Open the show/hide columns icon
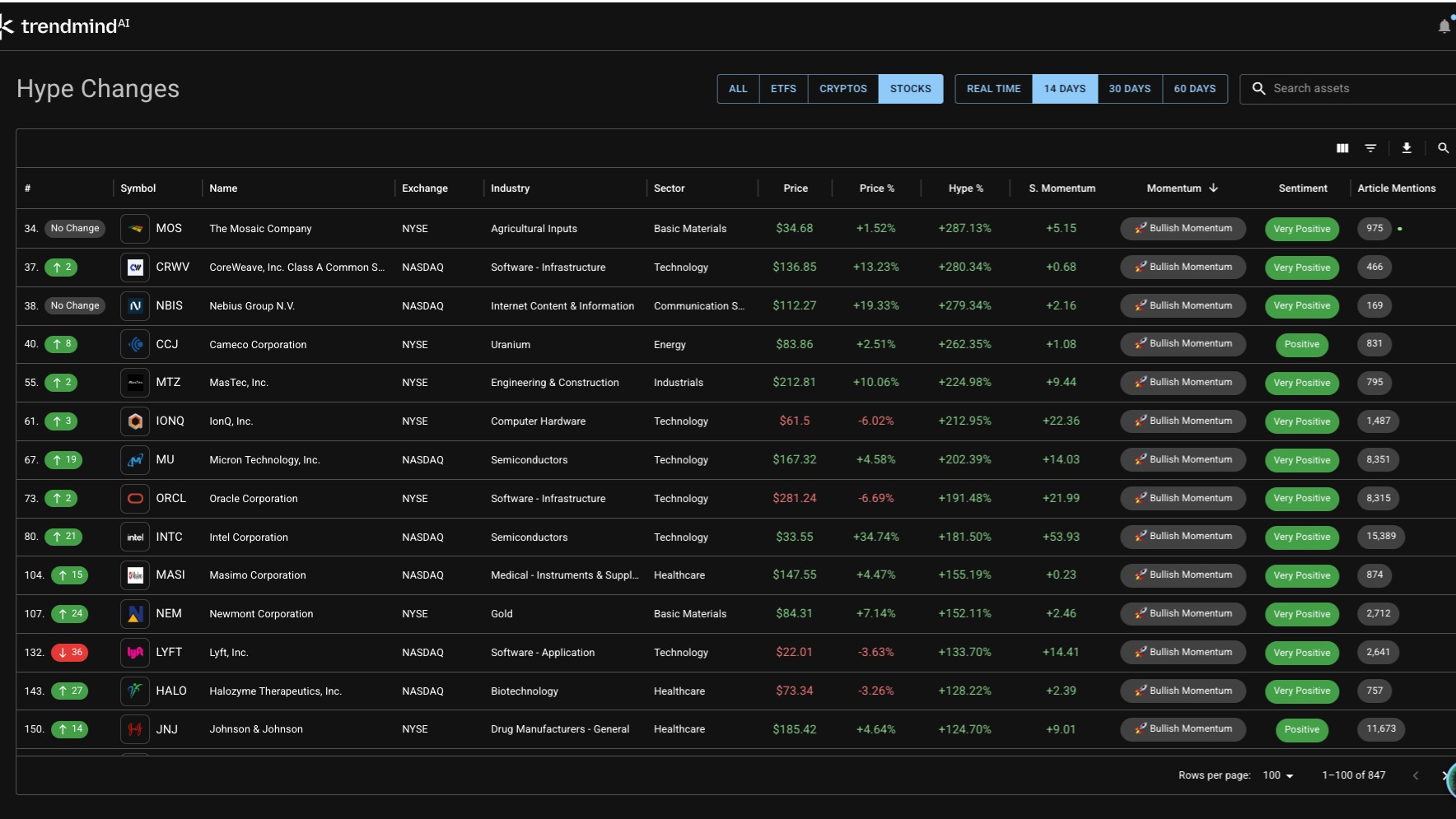Image resolution: width=1456 pixels, height=819 pixels. click(x=1342, y=148)
